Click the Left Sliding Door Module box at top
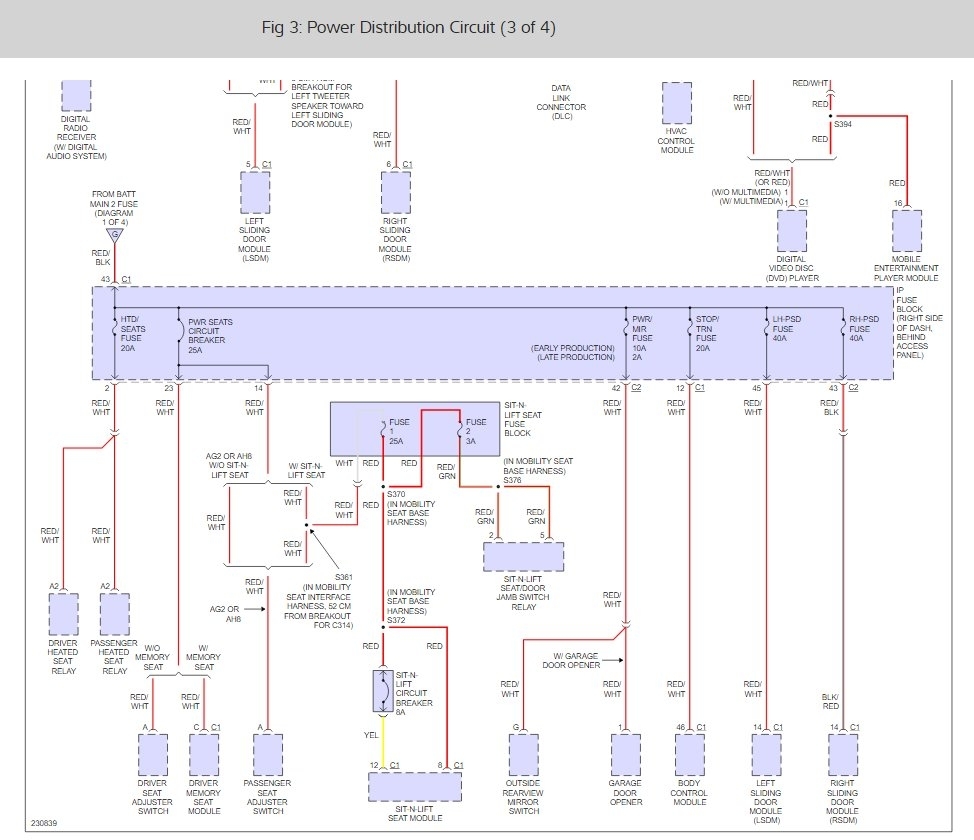 point(255,192)
